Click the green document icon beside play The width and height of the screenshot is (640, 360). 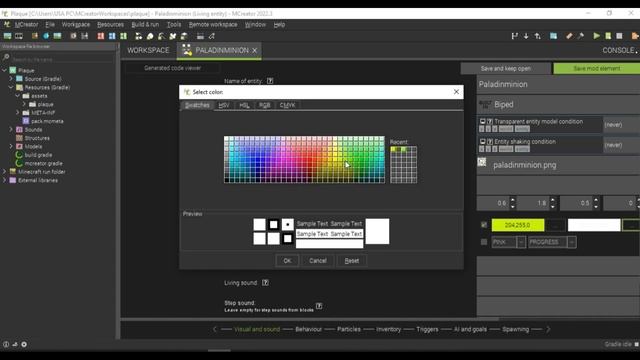(608, 36)
